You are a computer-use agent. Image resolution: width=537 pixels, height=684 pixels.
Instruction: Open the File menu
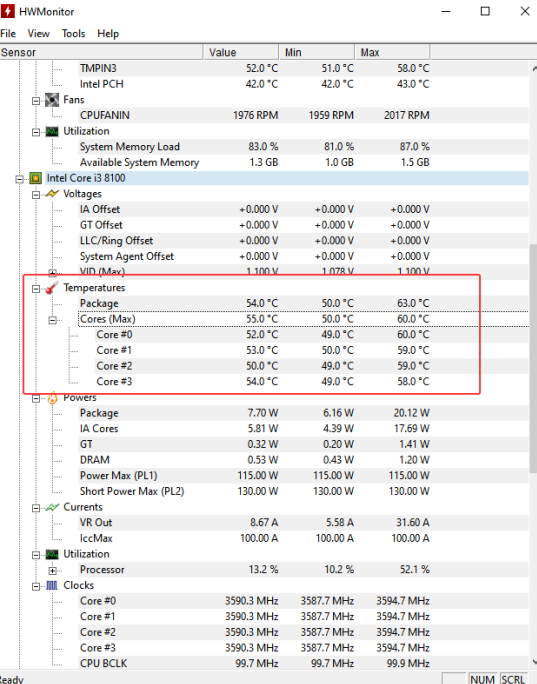[x=8, y=34]
